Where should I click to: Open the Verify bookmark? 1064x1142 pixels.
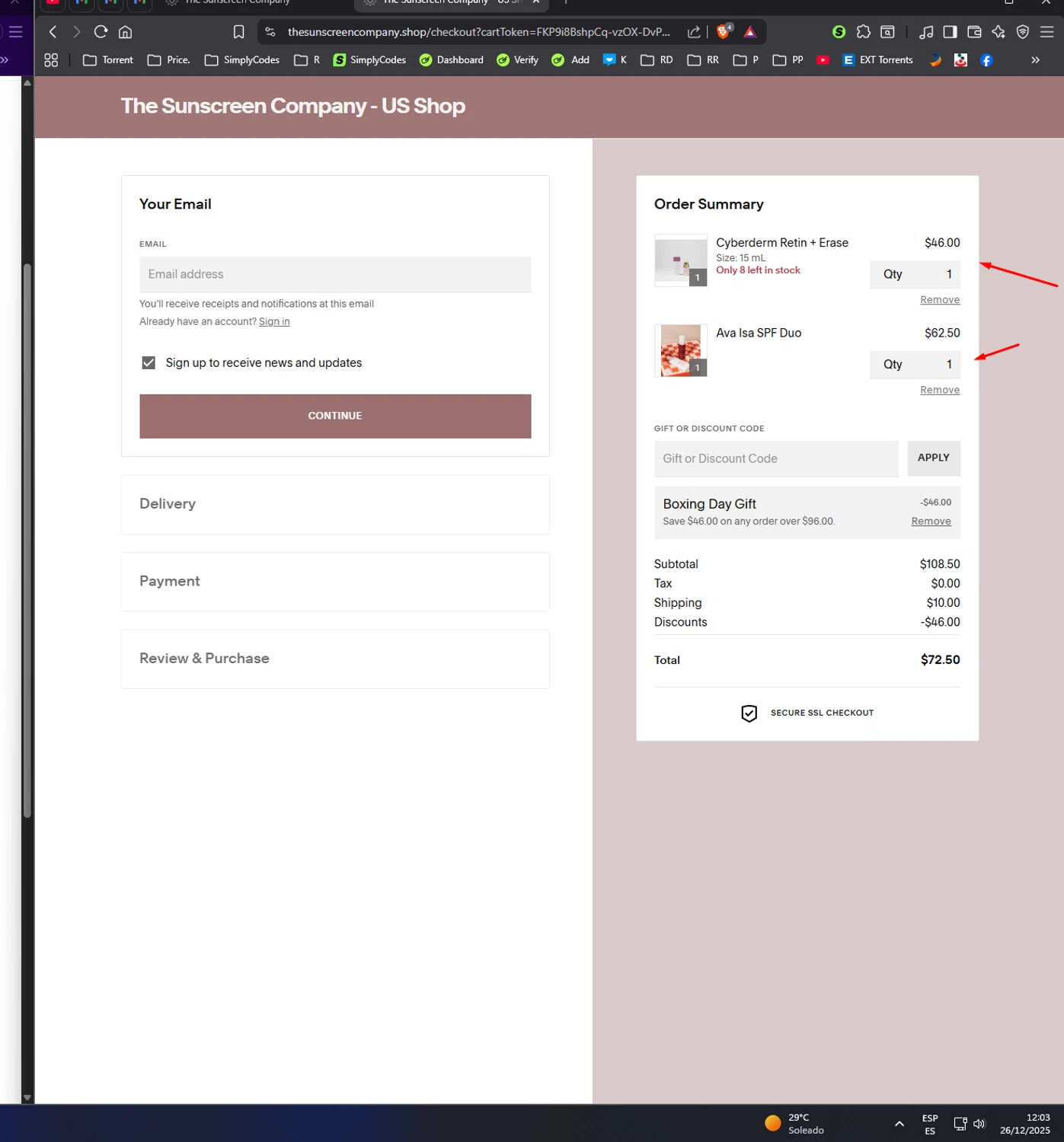pos(517,60)
